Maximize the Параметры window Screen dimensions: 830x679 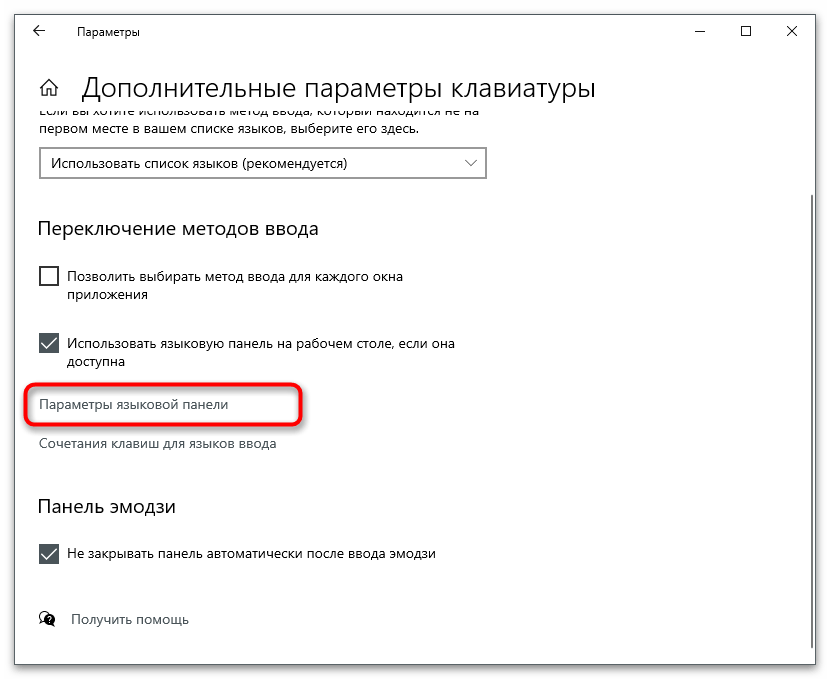point(746,32)
